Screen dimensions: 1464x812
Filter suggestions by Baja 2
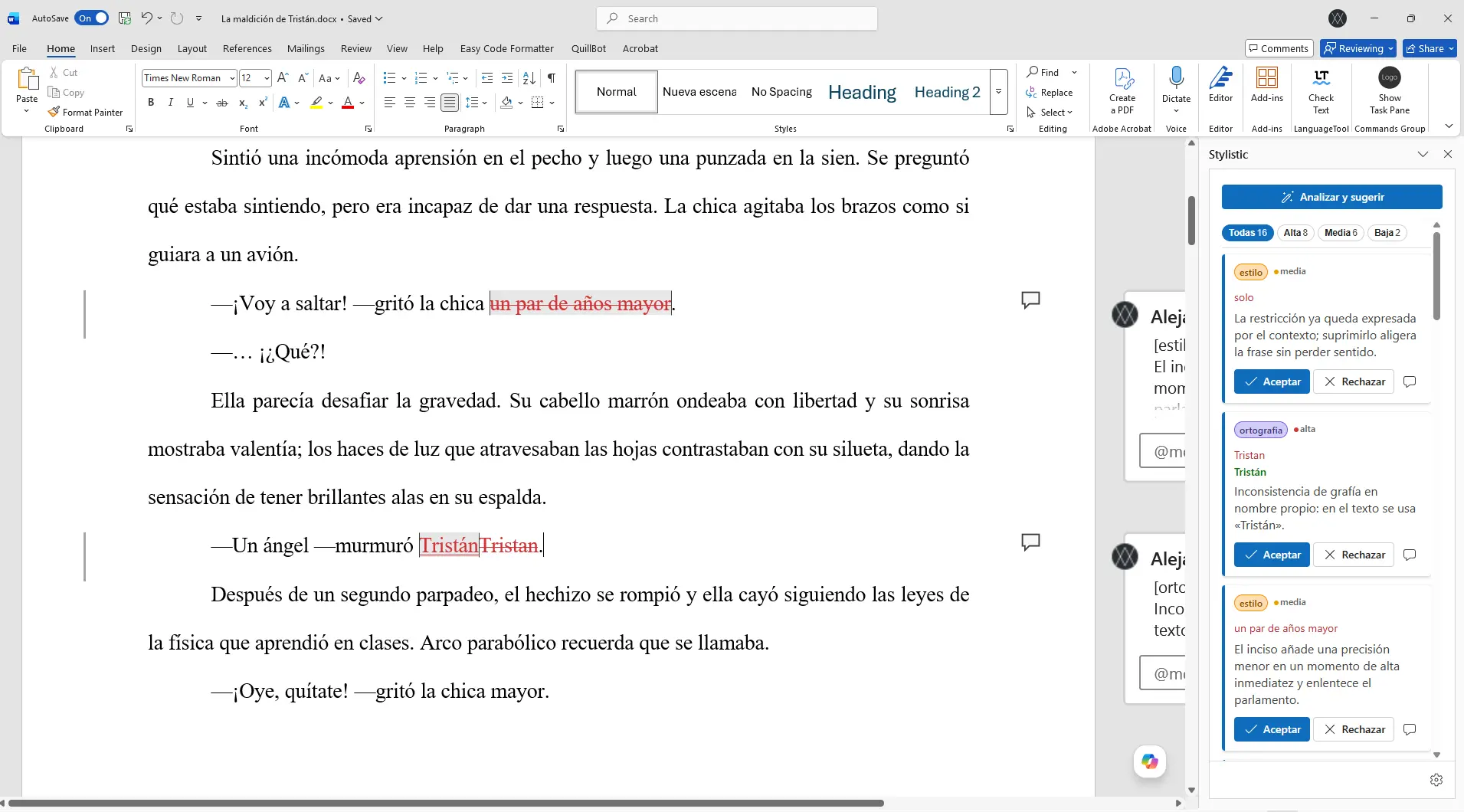tap(1387, 233)
